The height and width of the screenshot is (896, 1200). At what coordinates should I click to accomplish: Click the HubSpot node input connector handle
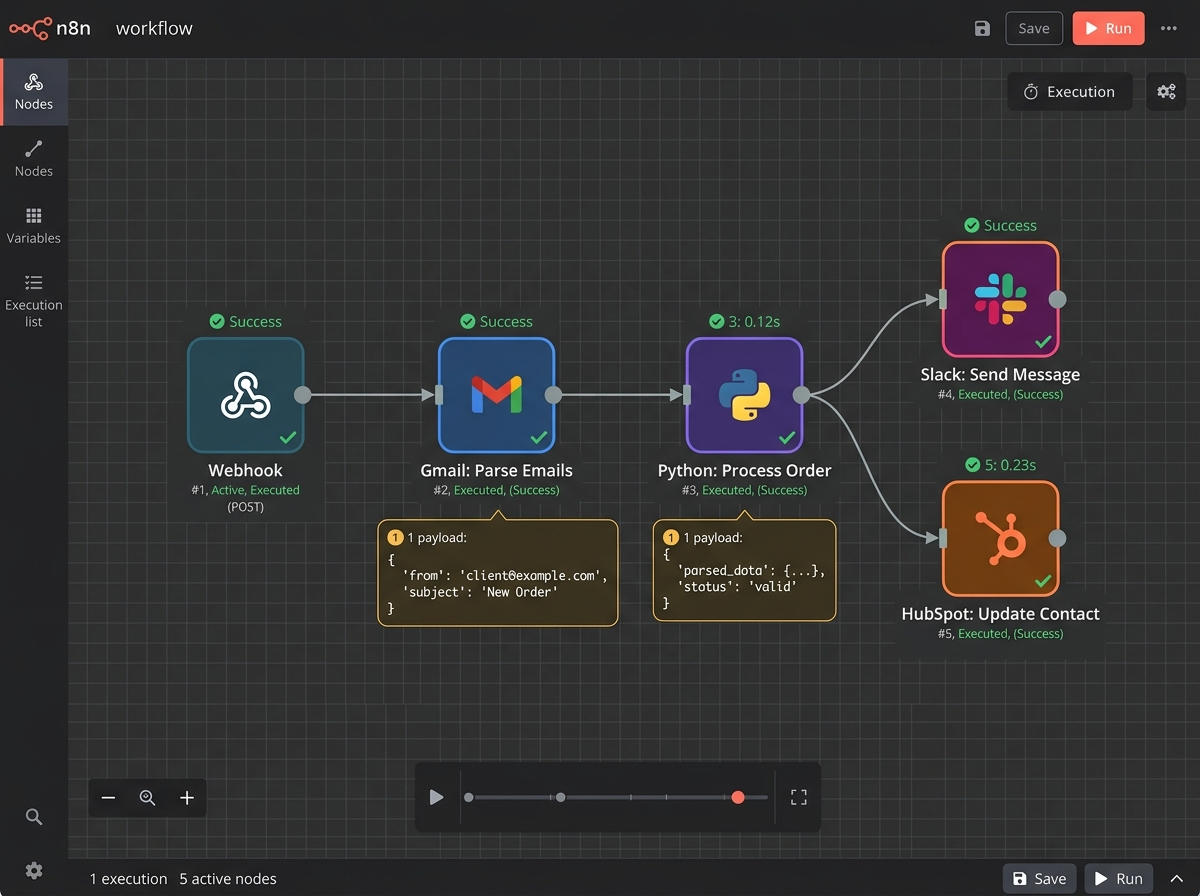click(x=943, y=538)
